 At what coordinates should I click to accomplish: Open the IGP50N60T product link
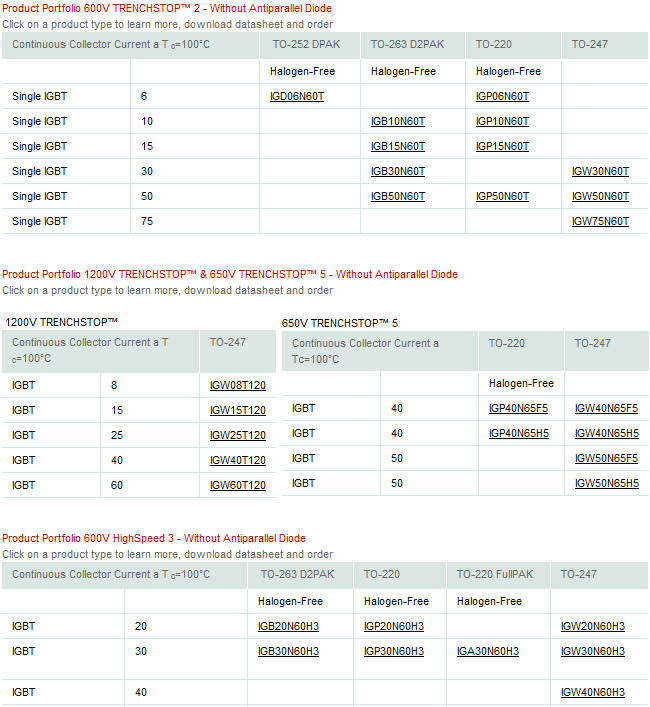502,196
